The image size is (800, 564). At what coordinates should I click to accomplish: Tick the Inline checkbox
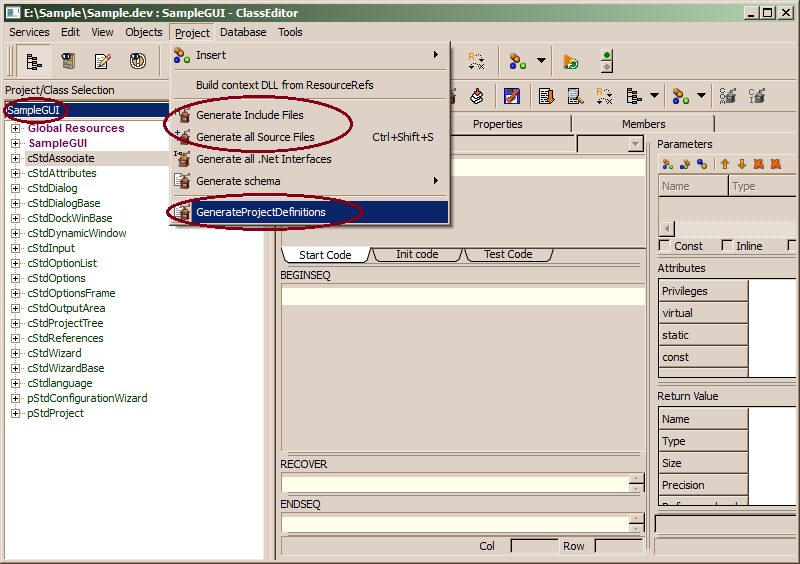pos(725,246)
